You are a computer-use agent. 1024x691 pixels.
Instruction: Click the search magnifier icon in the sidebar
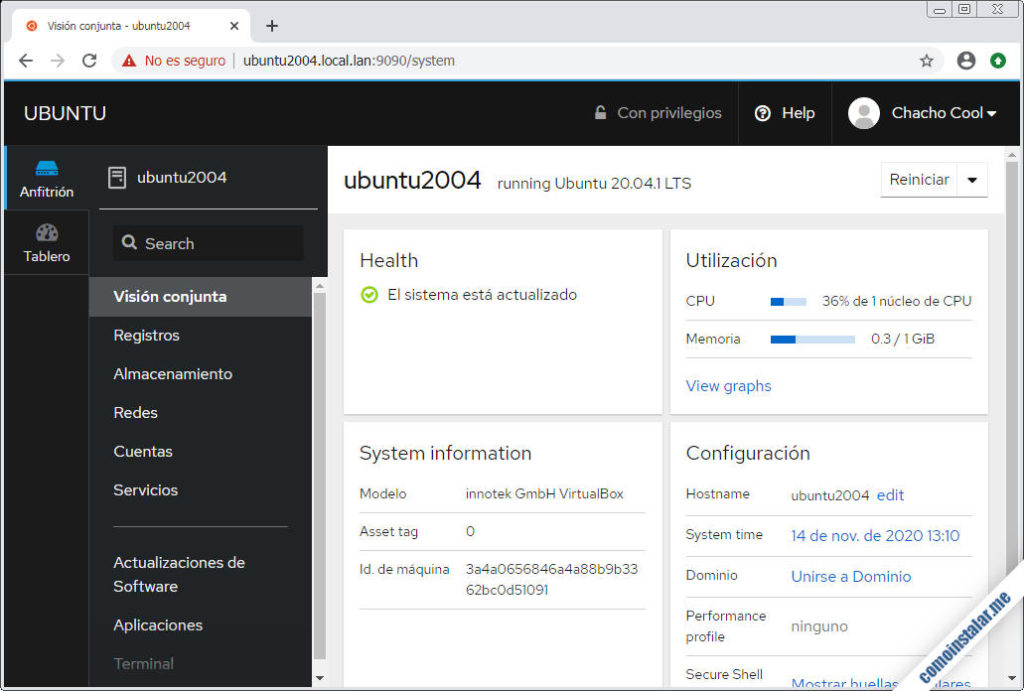click(x=130, y=243)
